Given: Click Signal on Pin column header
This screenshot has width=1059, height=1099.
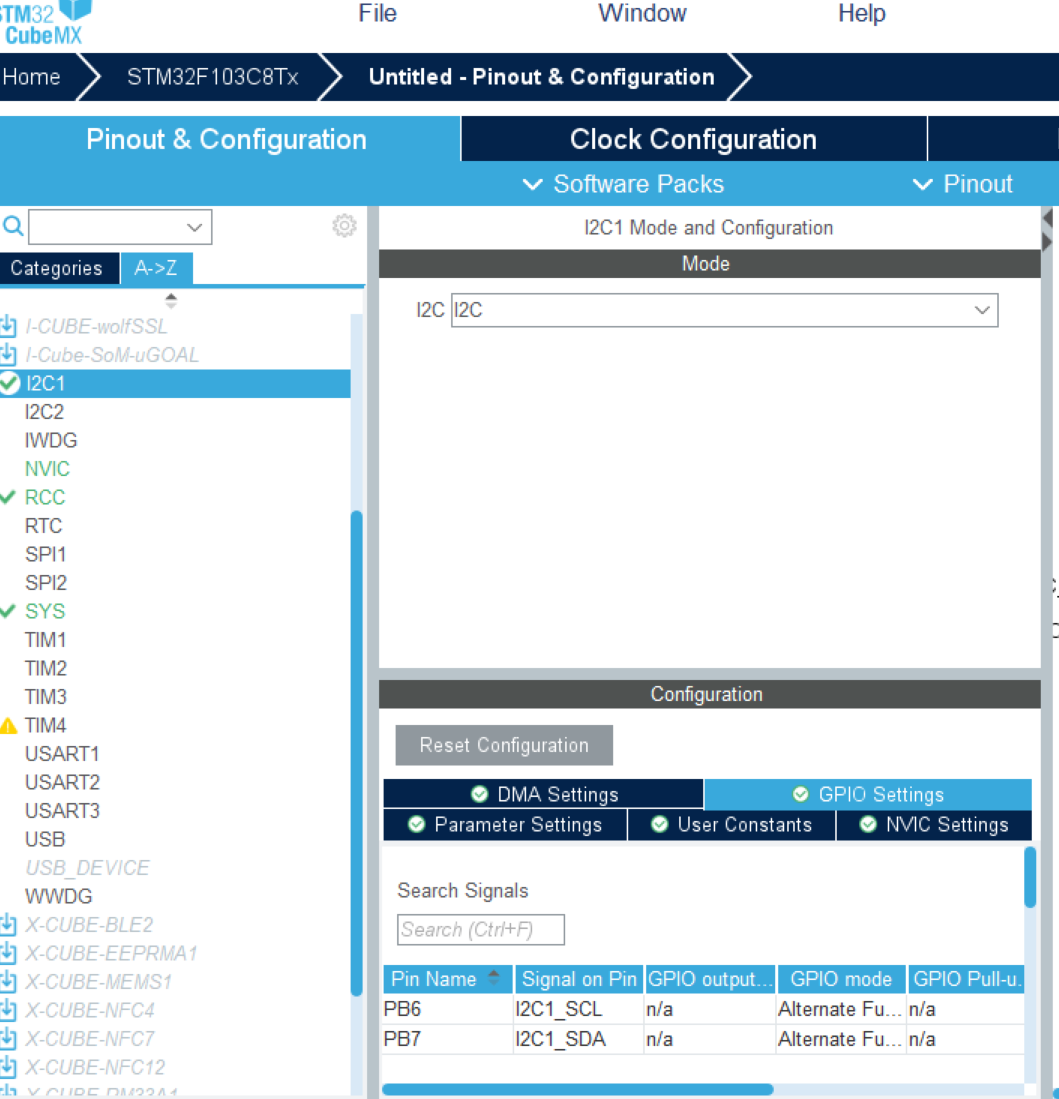Looking at the screenshot, I should [579, 979].
